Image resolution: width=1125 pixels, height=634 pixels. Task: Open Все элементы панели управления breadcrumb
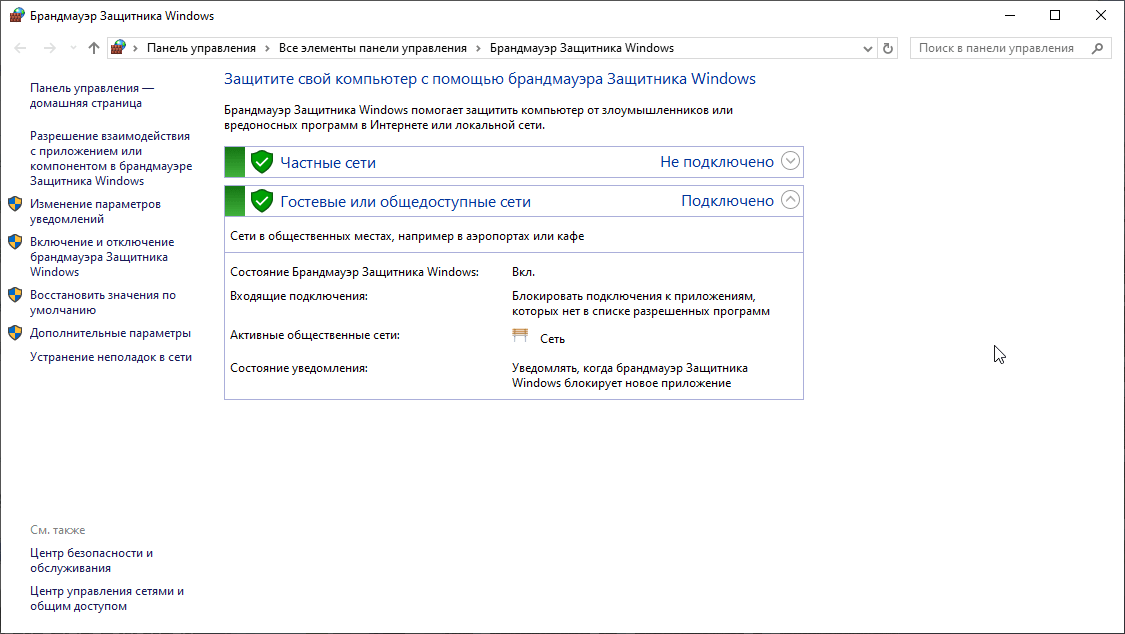coord(375,46)
